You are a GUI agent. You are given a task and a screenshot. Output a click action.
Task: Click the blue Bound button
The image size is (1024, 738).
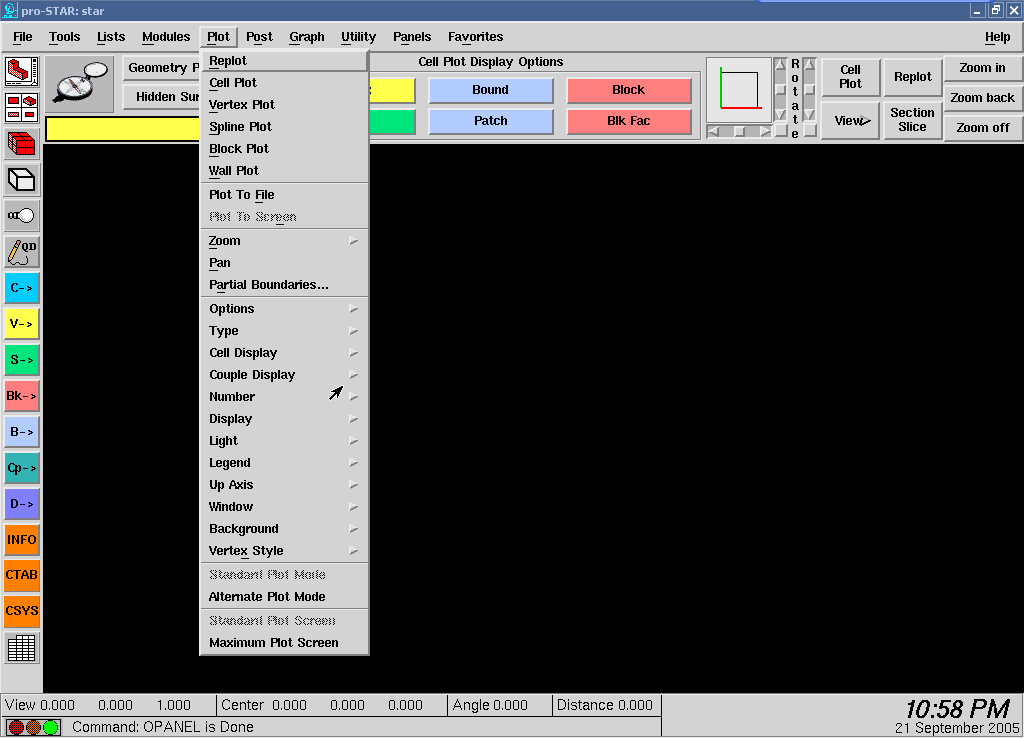[490, 90]
